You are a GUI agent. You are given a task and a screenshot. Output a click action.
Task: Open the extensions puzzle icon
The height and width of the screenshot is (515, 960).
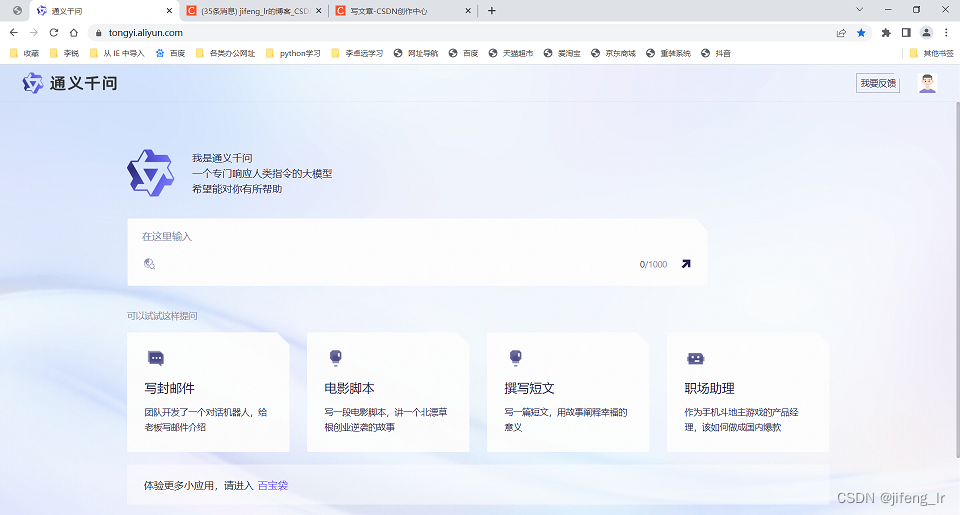point(886,33)
